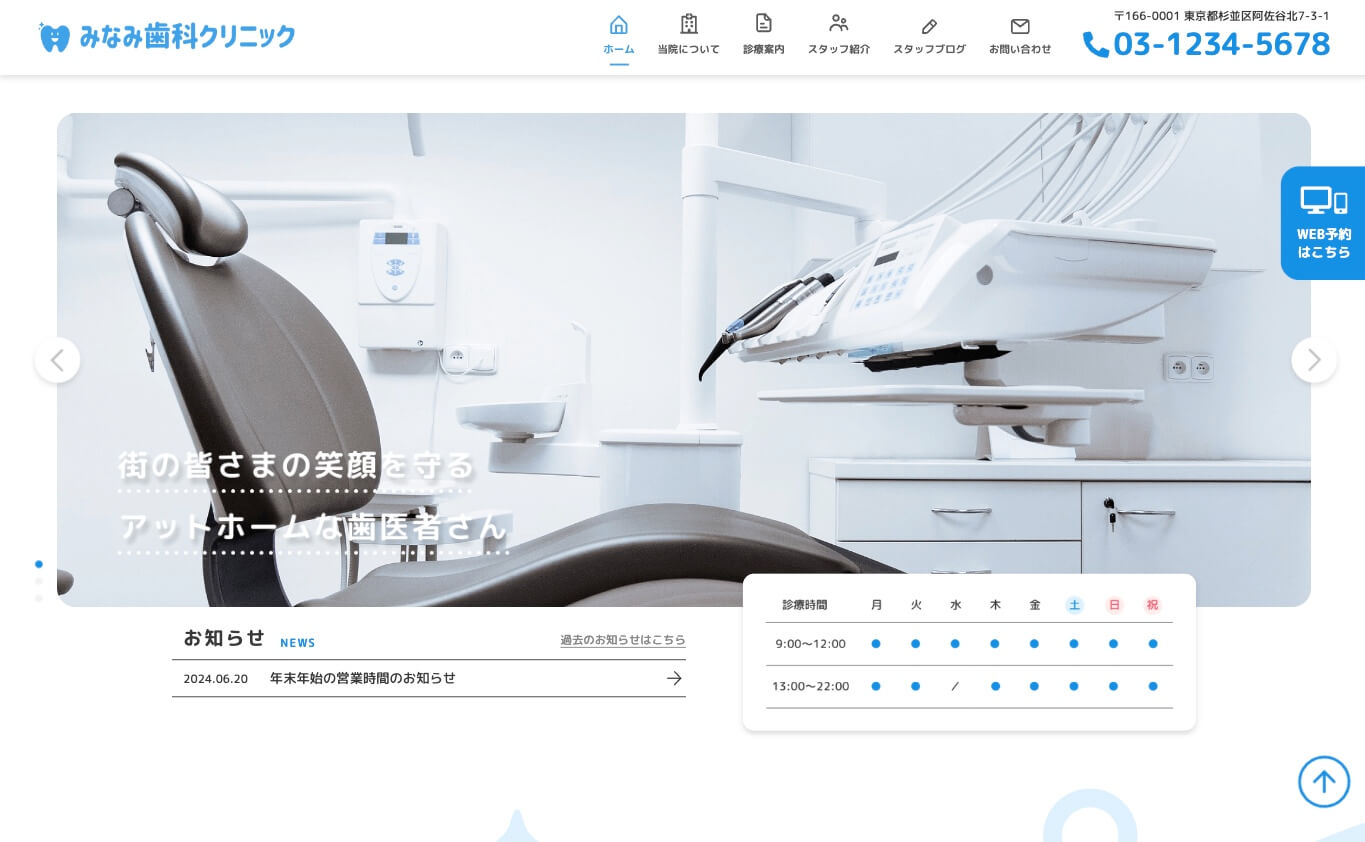Click the 診療案内 document icon

[763, 24]
